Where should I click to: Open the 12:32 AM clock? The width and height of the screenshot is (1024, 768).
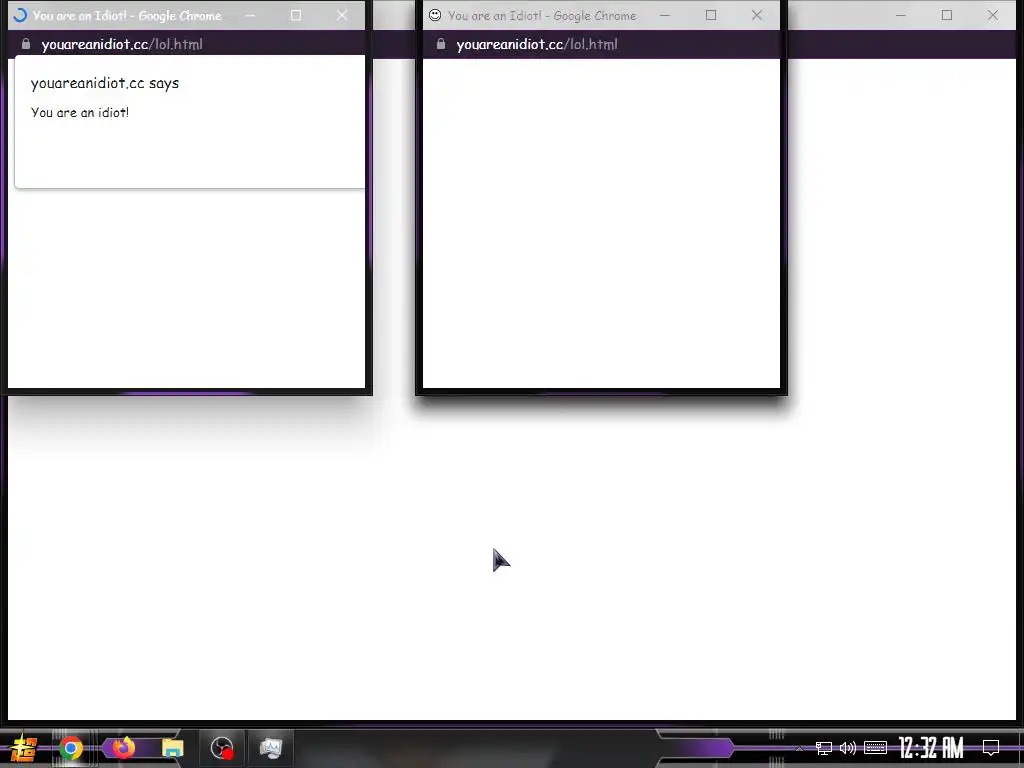click(x=931, y=748)
